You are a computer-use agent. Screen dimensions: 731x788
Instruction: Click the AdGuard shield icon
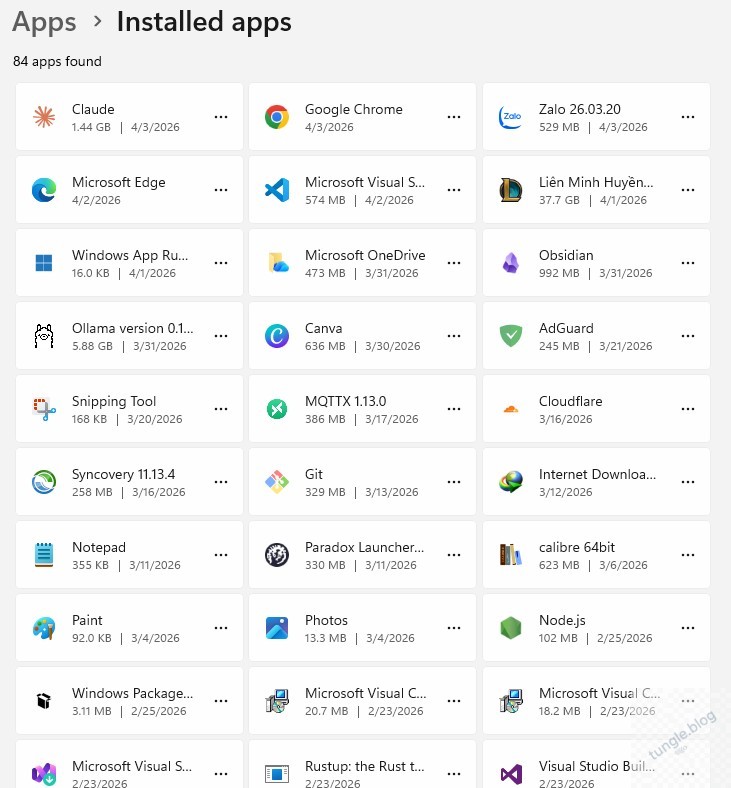point(510,336)
